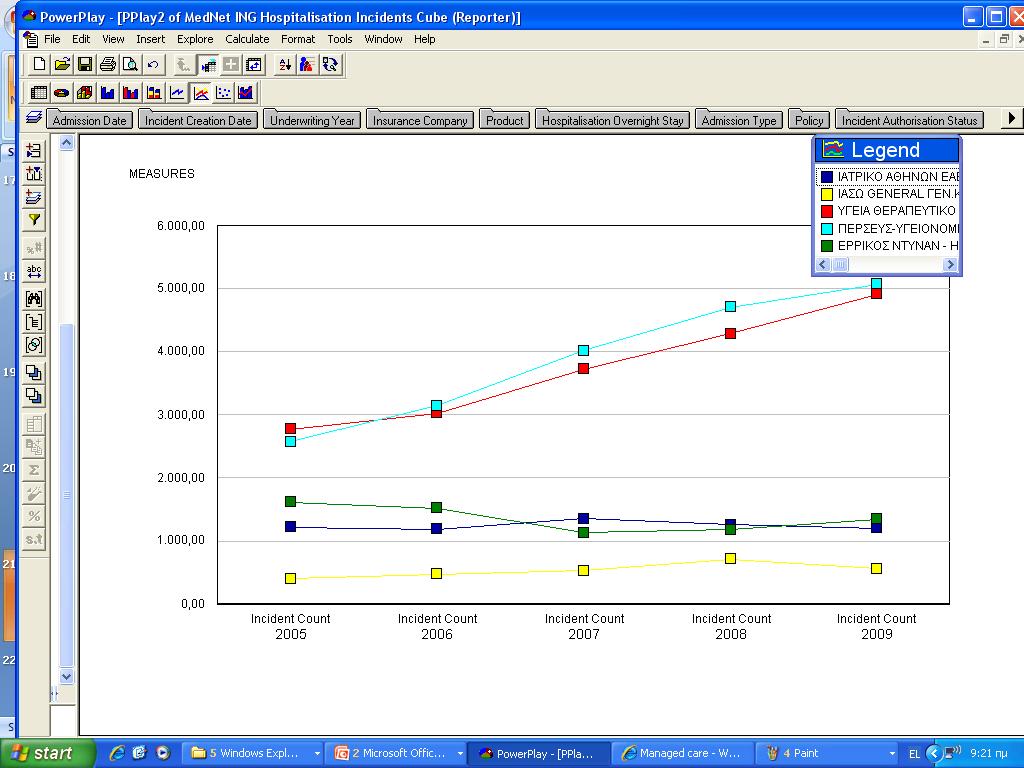Select the dark blue ΙΑΤΡΙΚΟ ΑΘΗΝΩΝ legend swatch

coord(827,176)
